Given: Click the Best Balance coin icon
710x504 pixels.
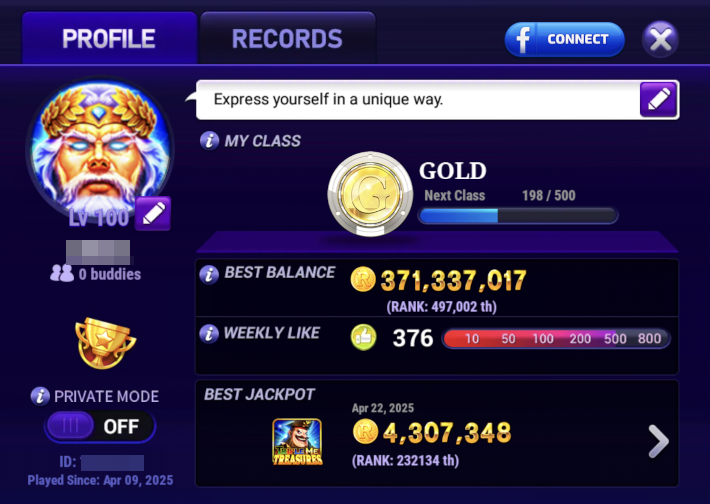Looking at the screenshot, I should (363, 279).
